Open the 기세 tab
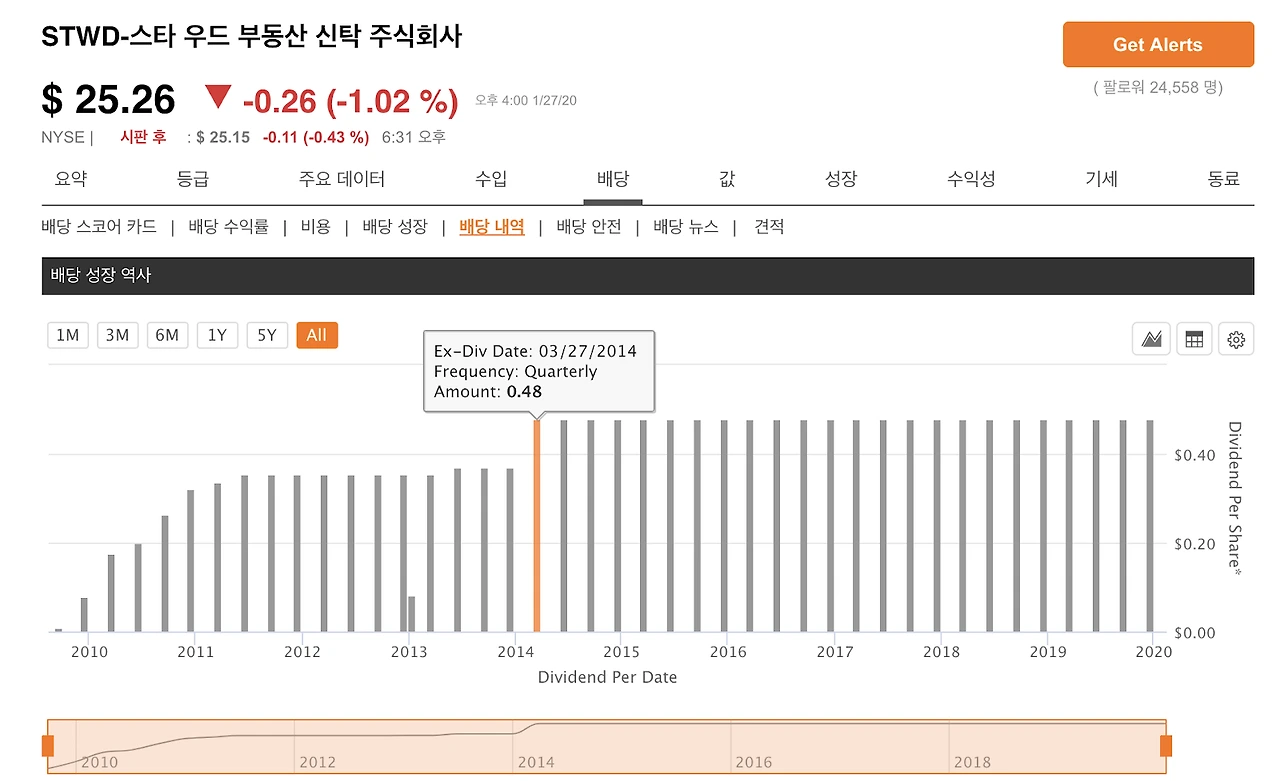 1101,179
